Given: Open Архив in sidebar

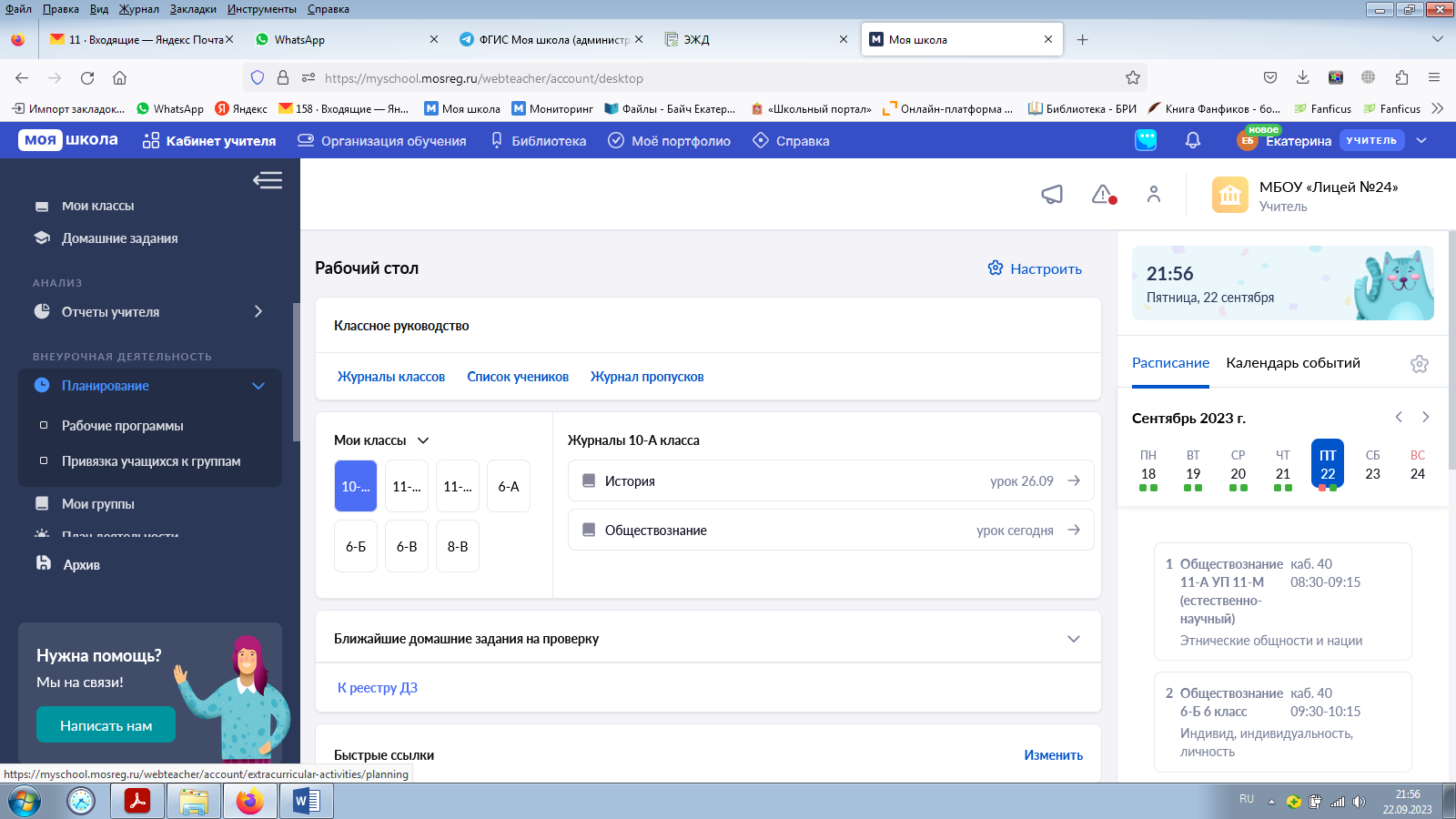Looking at the screenshot, I should [81, 565].
